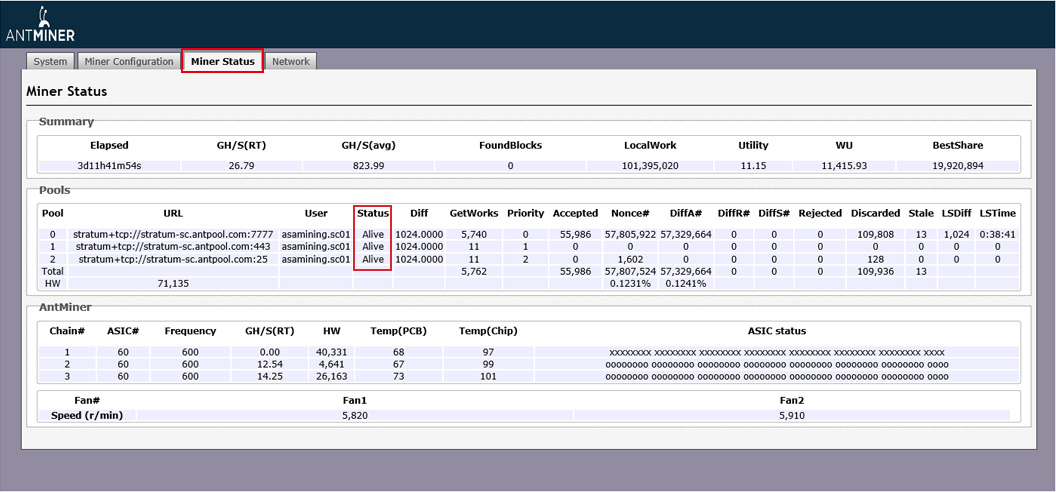Click pool URL ending with antpool.com:443
The width and height of the screenshot is (1056, 492).
pos(173,246)
